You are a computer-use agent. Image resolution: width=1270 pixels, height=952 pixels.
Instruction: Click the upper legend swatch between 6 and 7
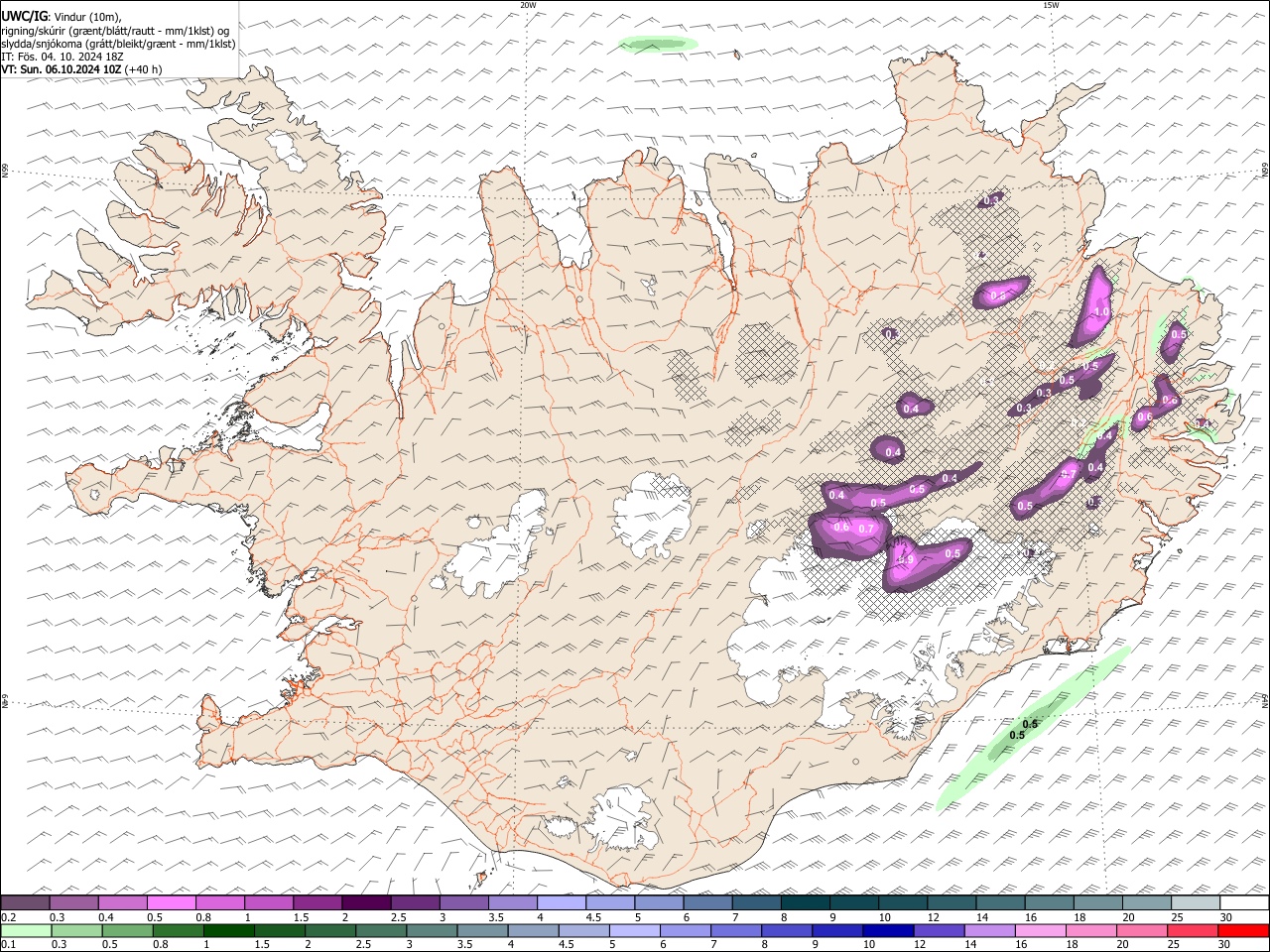tap(707, 902)
